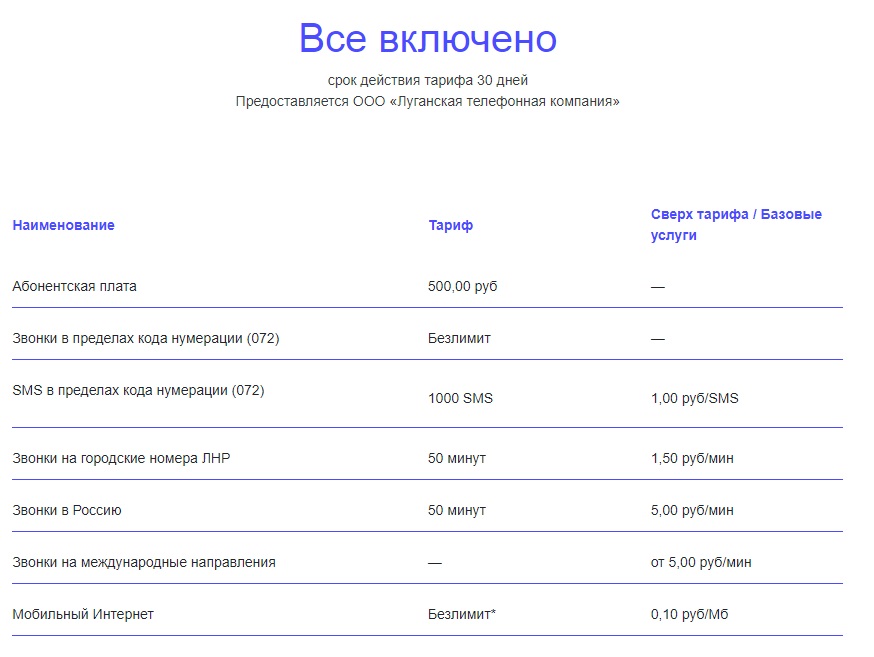This screenshot has width=874, height=657.
Task: Click 'Звонки на международные направления' row label
Action: pos(144,562)
